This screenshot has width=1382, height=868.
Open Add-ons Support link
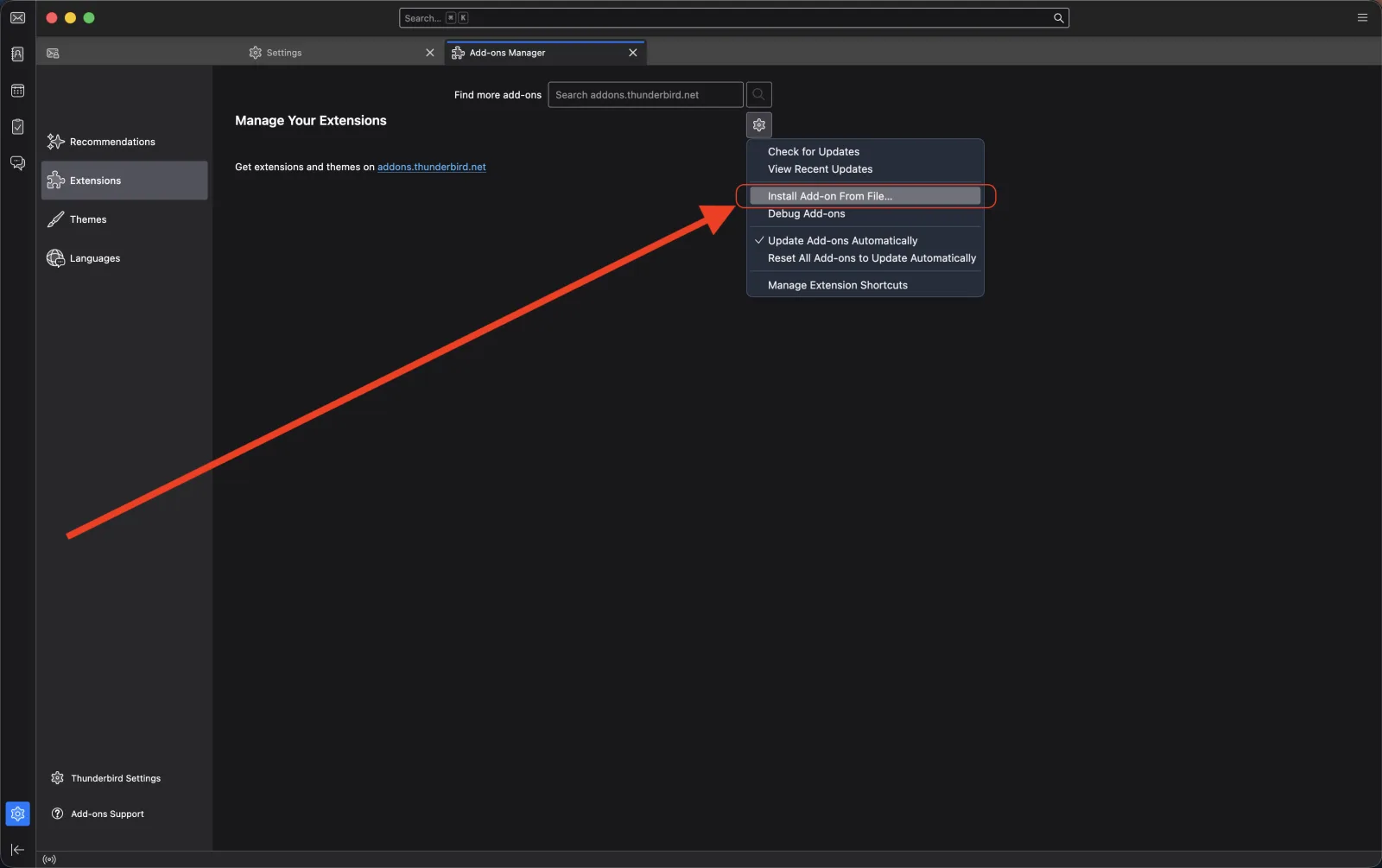98,814
